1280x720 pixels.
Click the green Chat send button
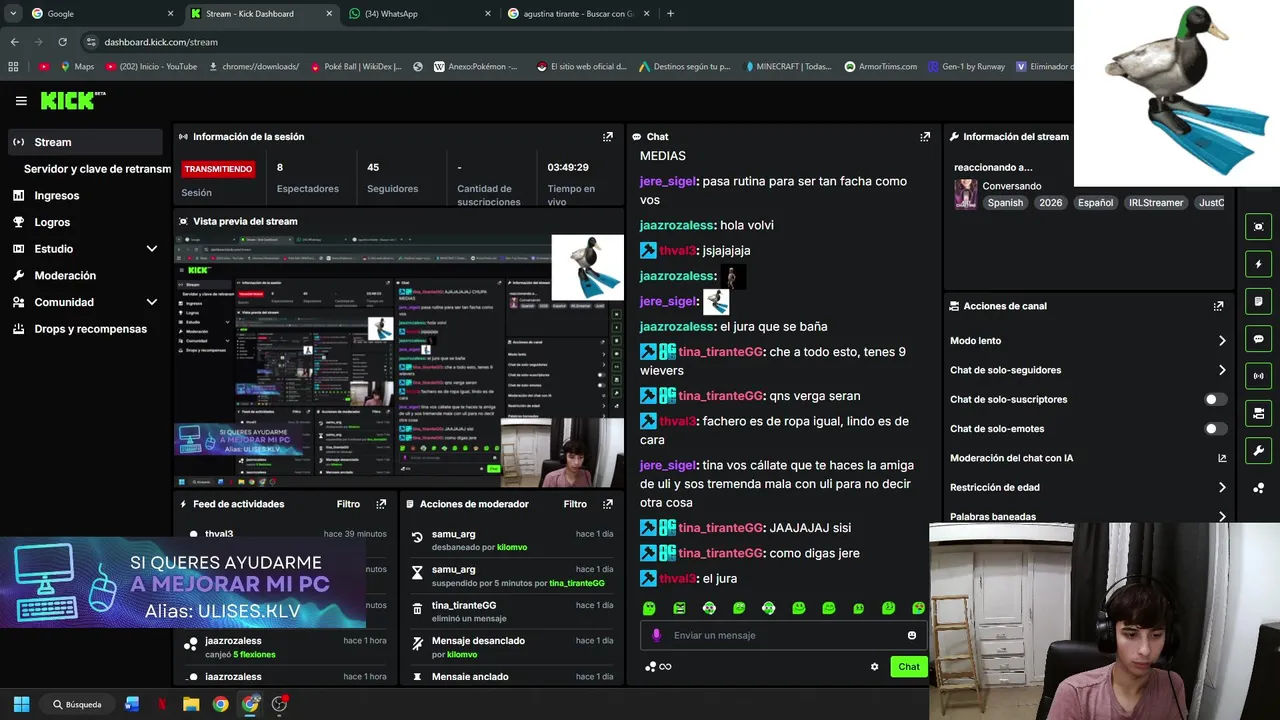coord(908,667)
